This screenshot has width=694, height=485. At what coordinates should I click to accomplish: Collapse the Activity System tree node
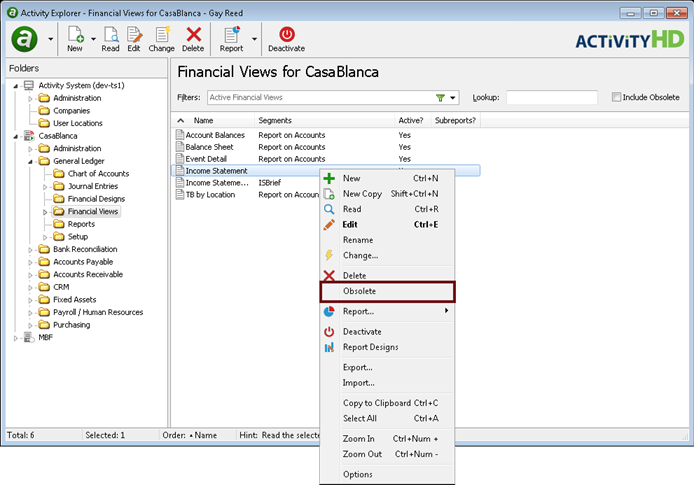[15, 86]
